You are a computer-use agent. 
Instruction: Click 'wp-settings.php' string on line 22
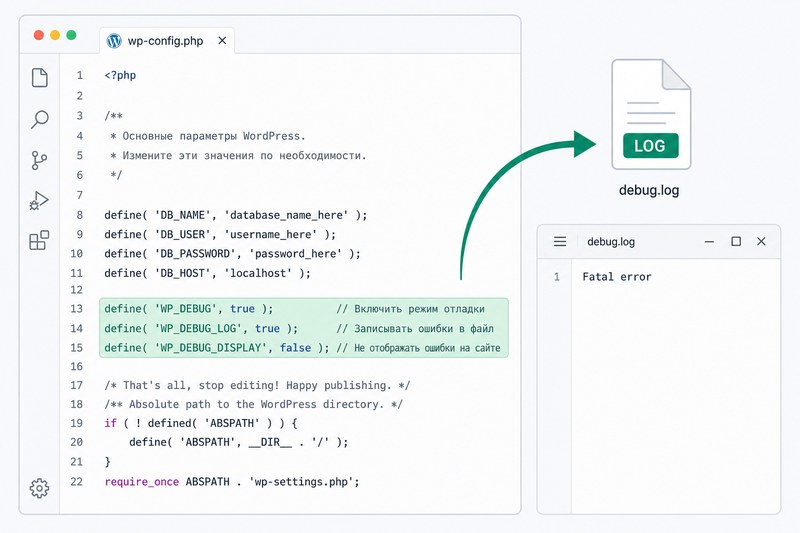[302, 482]
